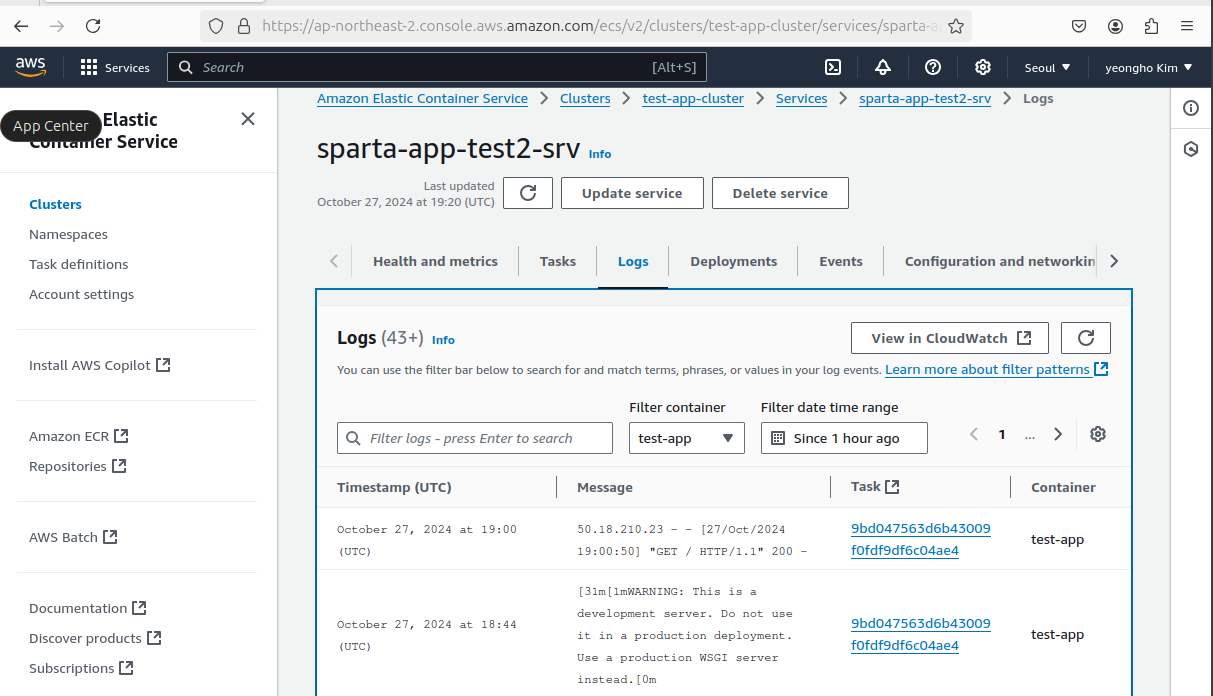This screenshot has width=1213, height=696.
Task: Switch to the Deployments tab
Action: coord(733,261)
